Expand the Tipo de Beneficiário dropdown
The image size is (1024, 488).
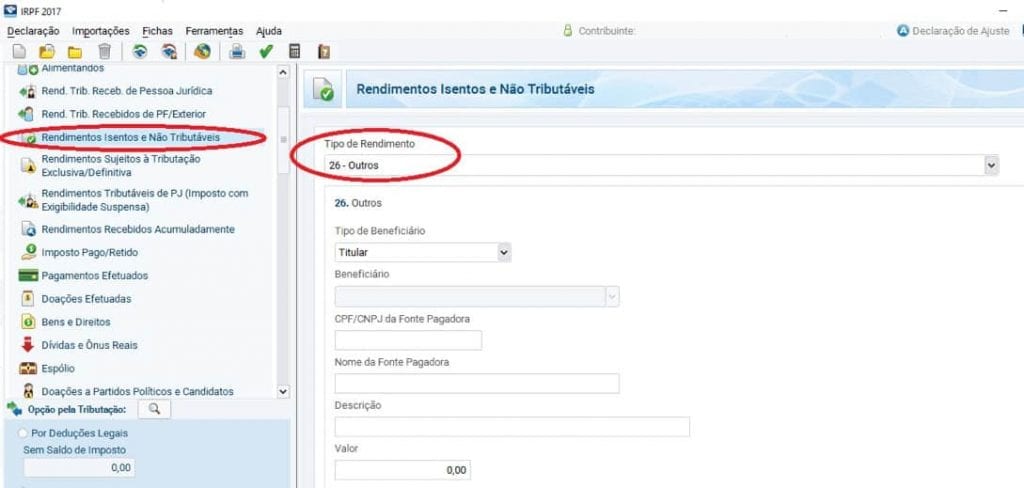[x=503, y=253]
